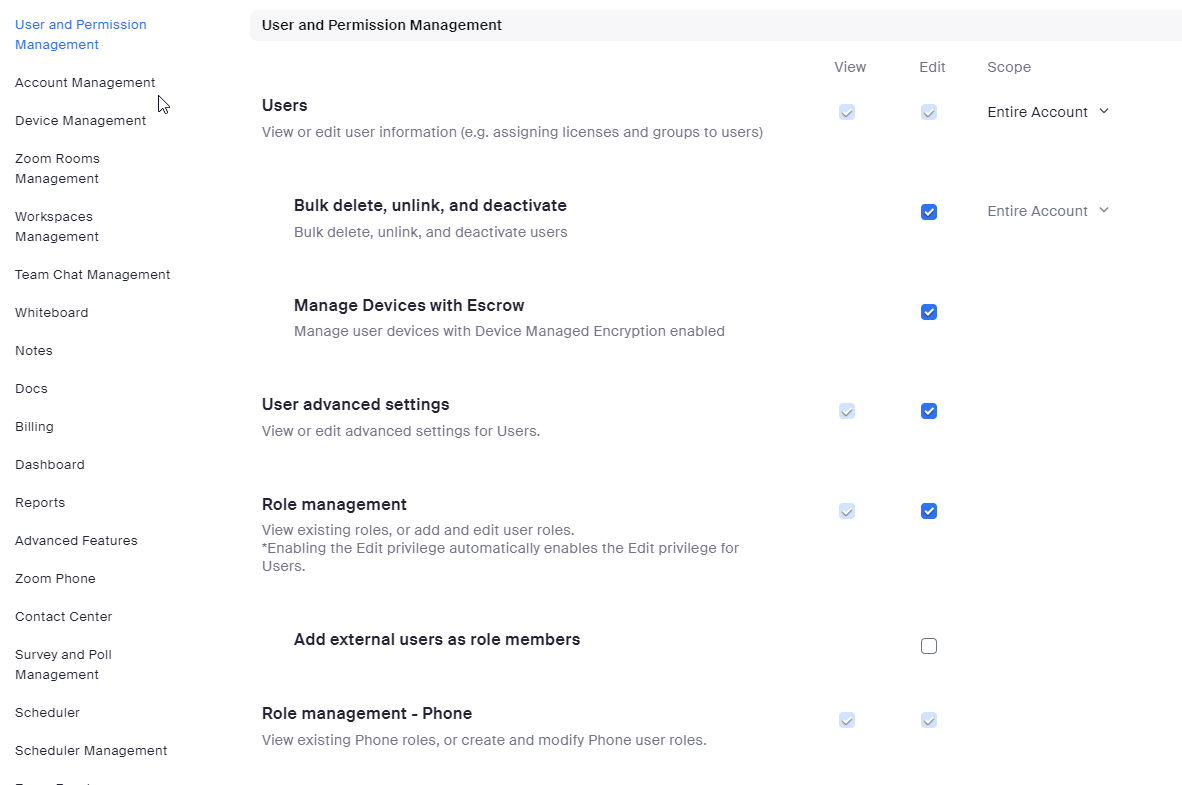Image resolution: width=1182 pixels, height=785 pixels.
Task: Select Contact Center in sidebar
Action: click(63, 617)
